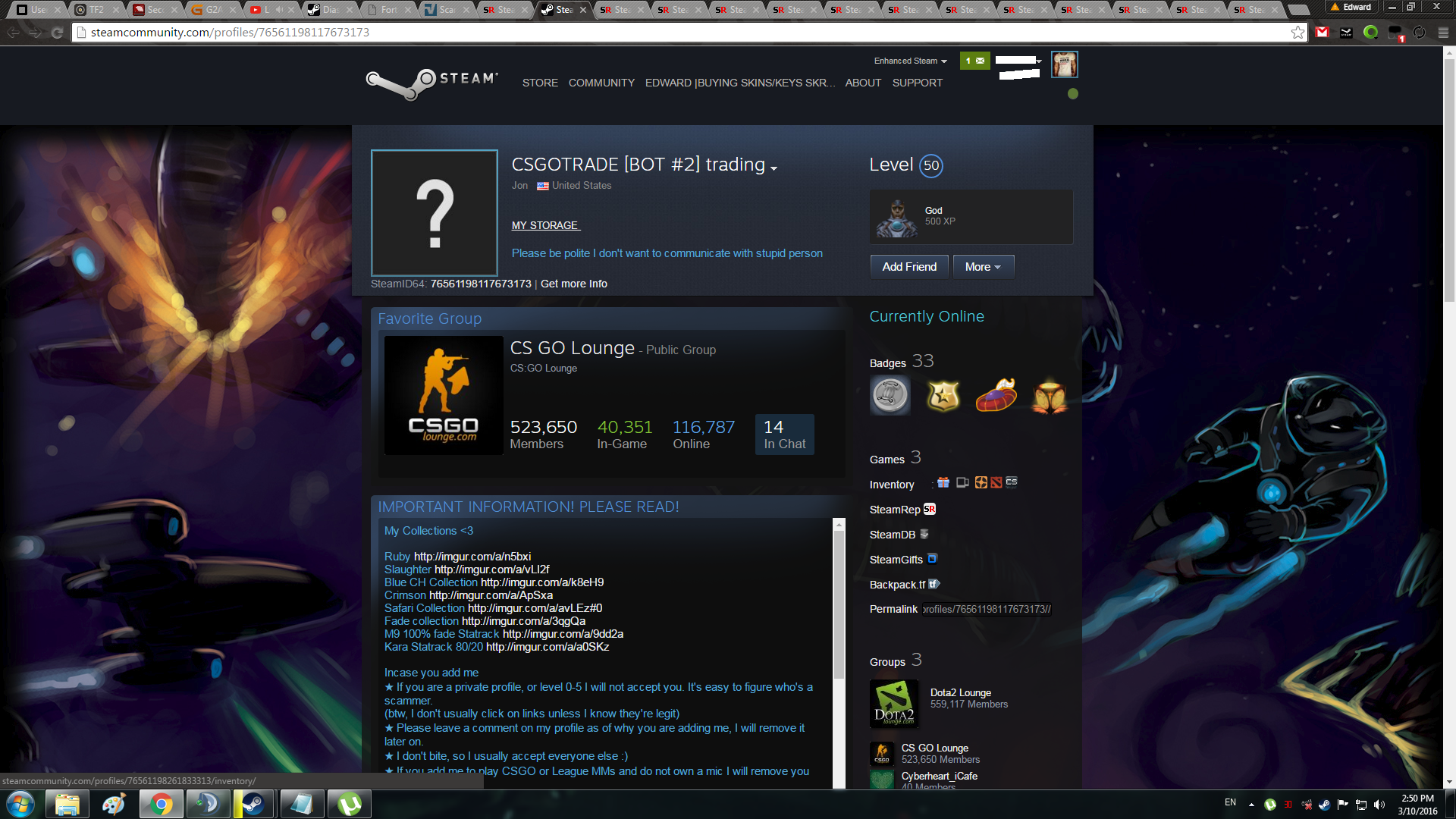Viewport: 1456px width, 819px height.
Task: Open the Pillar of Community badge
Action: [890, 395]
